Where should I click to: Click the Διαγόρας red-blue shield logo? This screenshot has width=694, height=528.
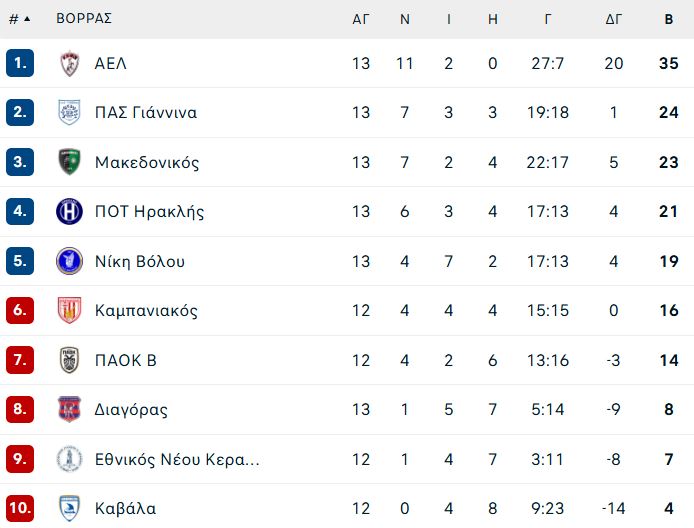click(69, 409)
